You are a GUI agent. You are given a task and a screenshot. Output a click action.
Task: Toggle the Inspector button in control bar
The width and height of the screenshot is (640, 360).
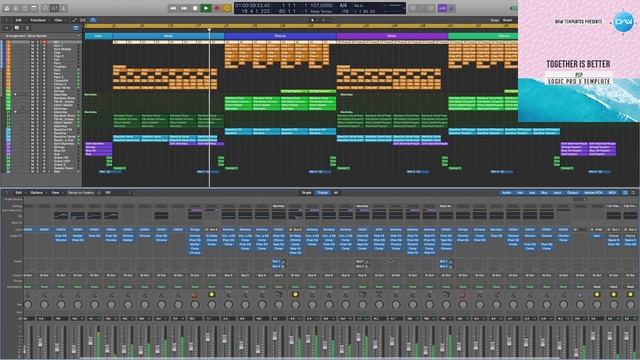16,8
